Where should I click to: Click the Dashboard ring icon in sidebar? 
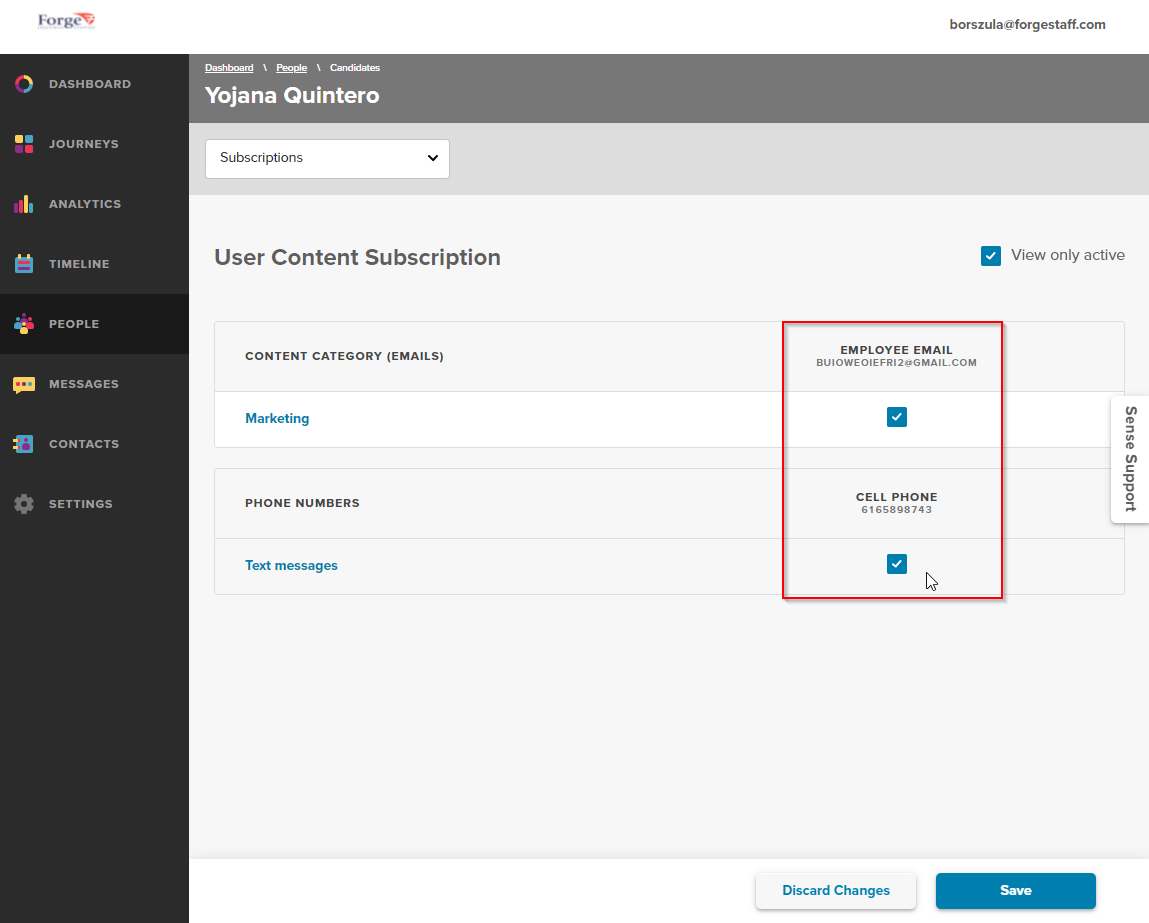[x=23, y=84]
